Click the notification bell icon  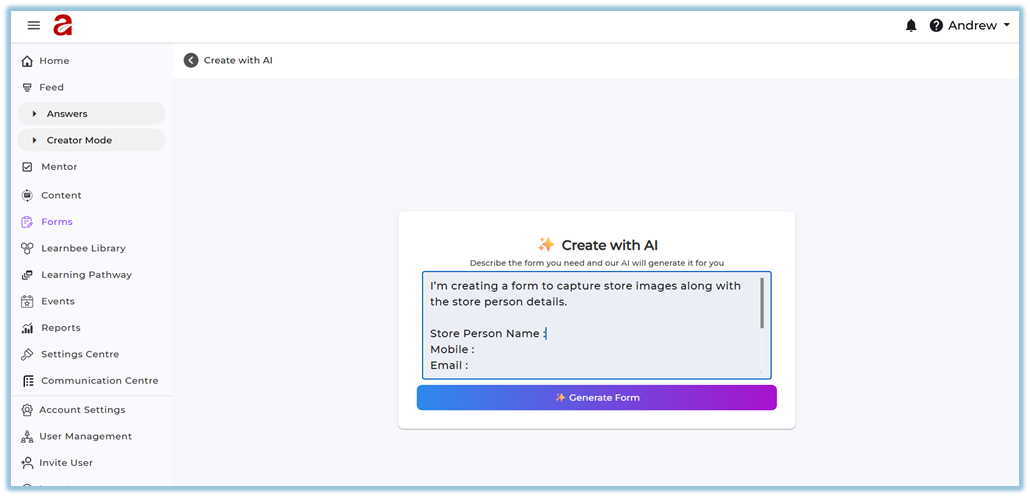pos(911,26)
